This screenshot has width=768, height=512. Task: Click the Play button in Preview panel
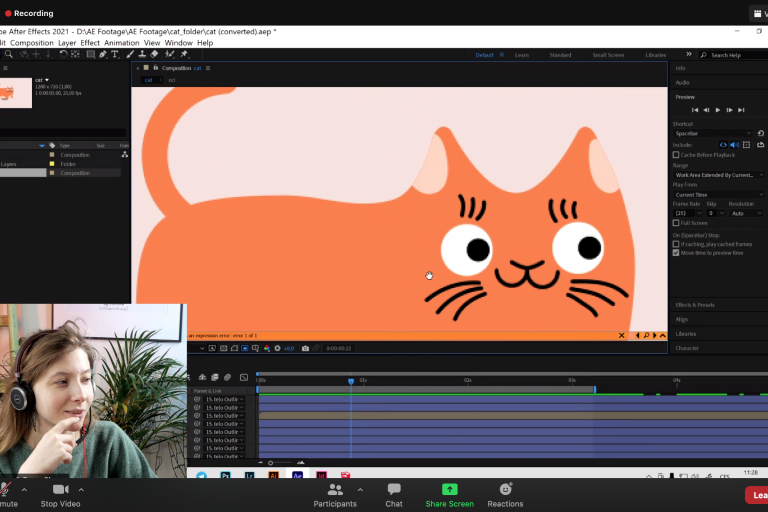717,109
